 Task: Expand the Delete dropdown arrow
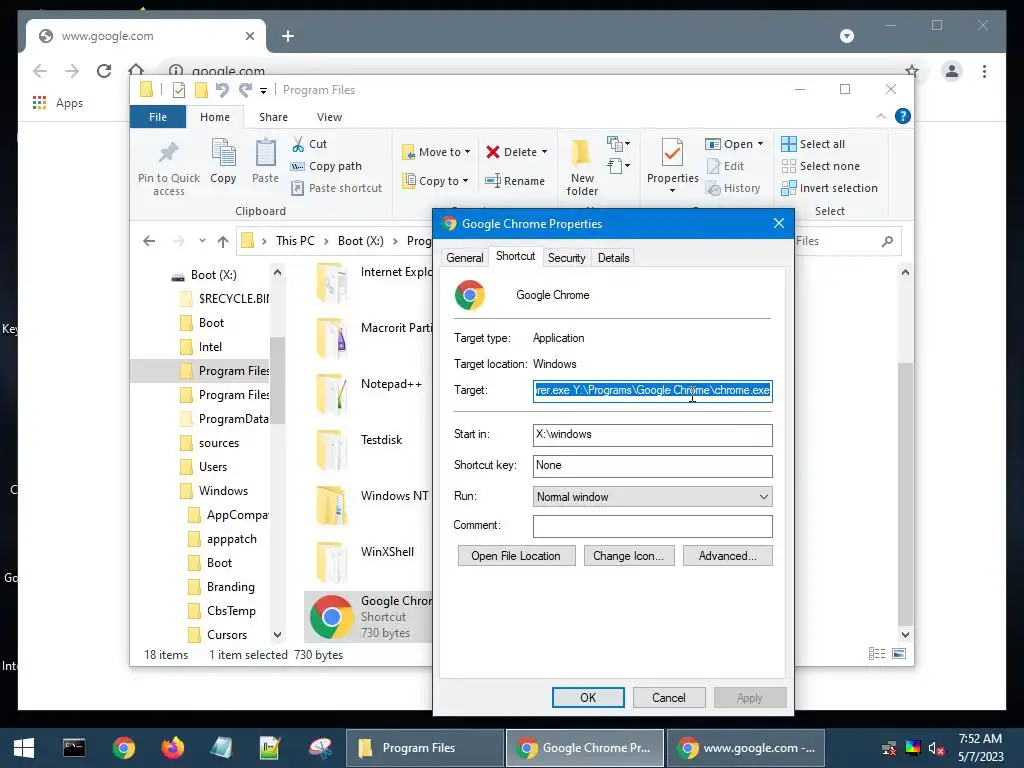click(544, 152)
